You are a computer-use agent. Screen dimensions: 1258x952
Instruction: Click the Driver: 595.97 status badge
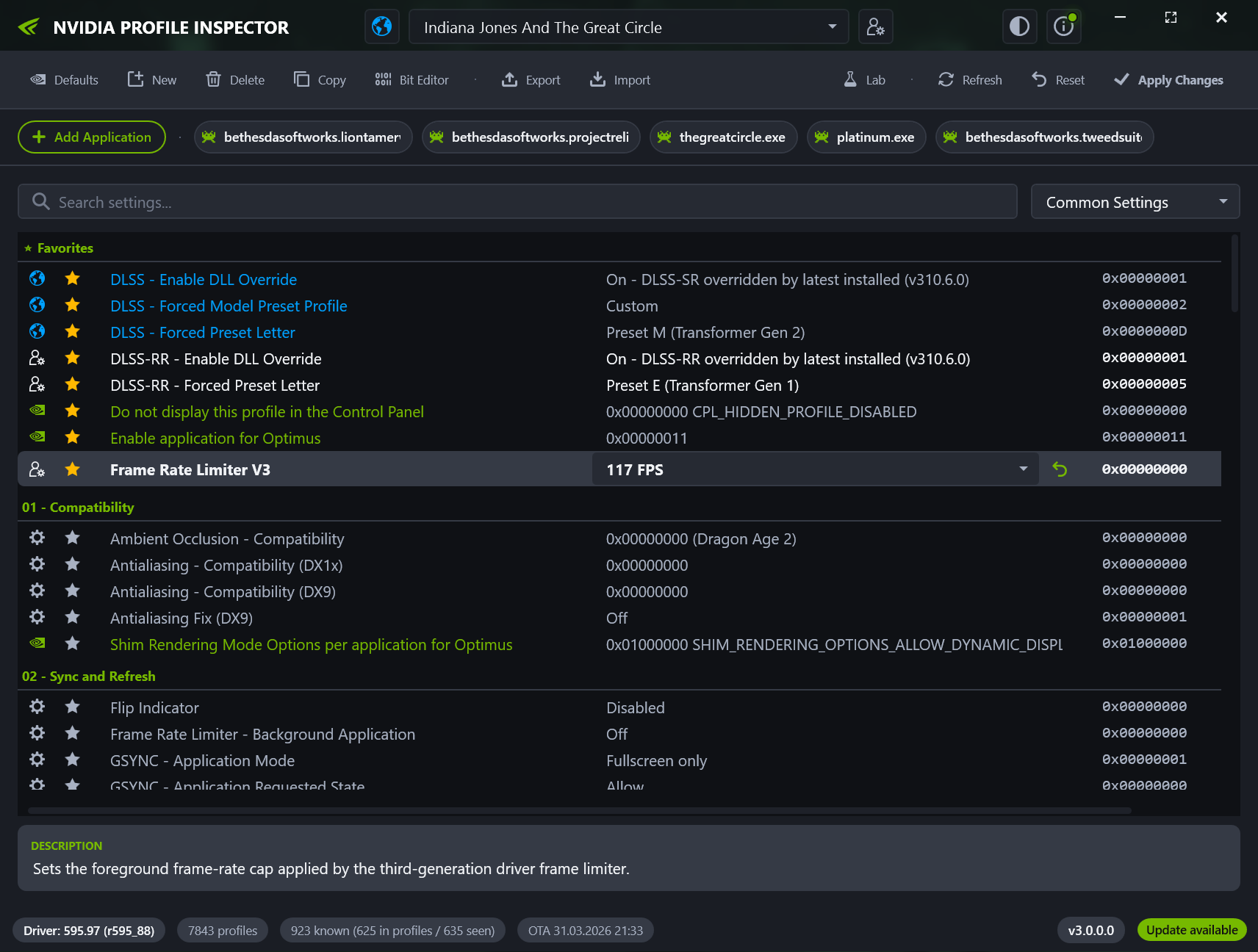[x=89, y=930]
